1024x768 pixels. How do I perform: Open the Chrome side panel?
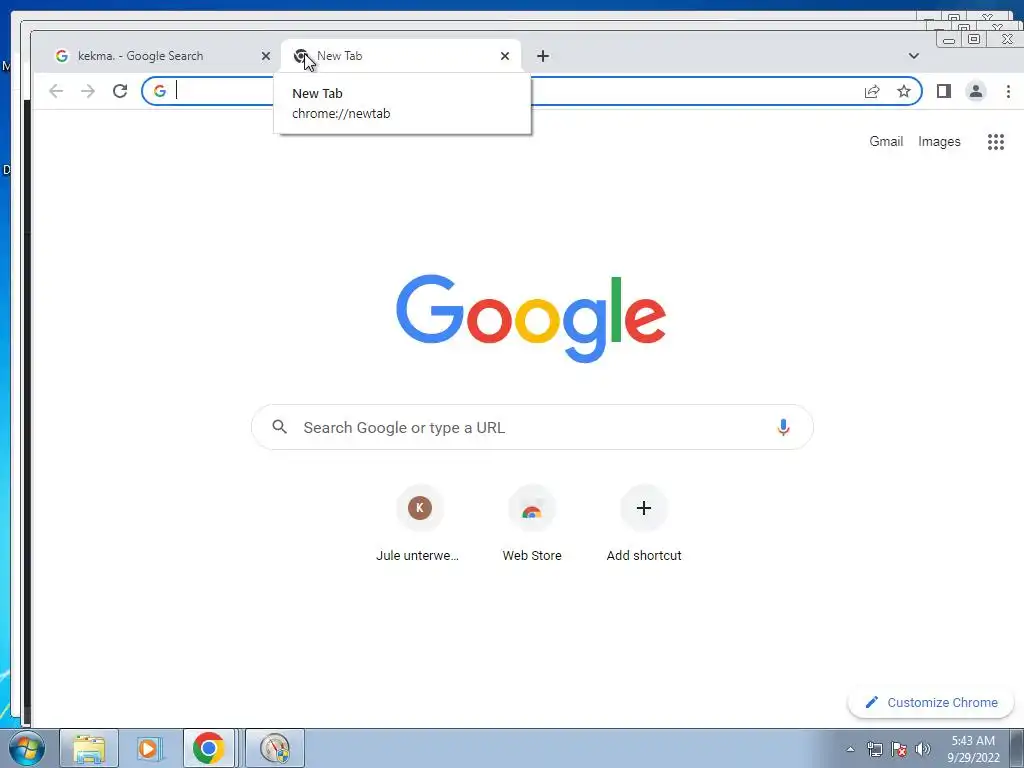(944, 91)
